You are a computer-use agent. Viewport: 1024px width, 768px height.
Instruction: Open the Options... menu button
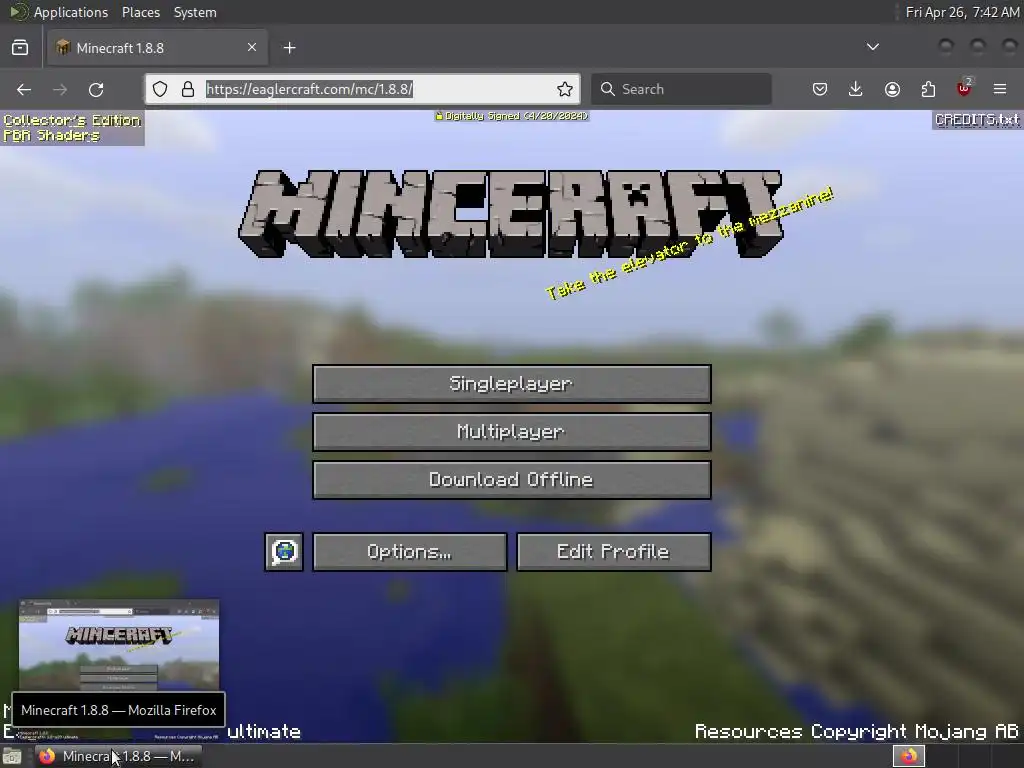point(409,552)
